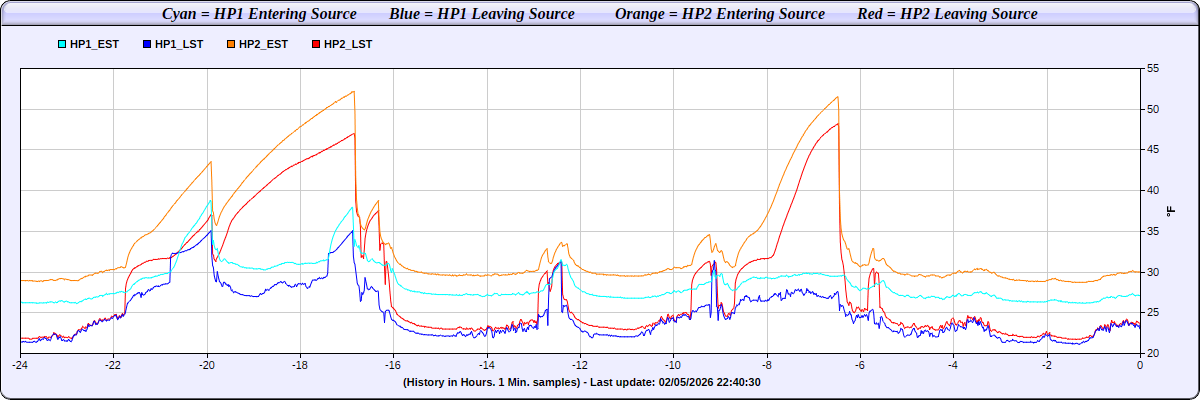1200x400 pixels.
Task: Toggle the HP2_LST series legend label
Action: (348, 45)
